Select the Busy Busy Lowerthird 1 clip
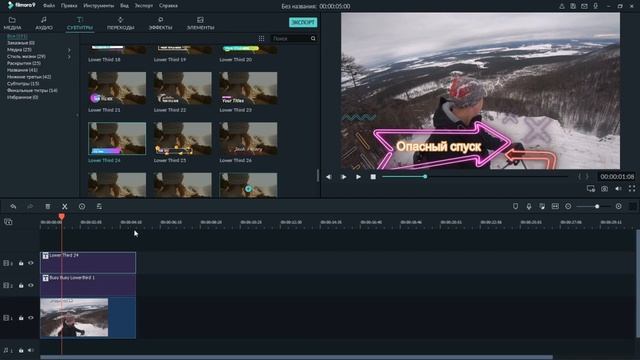The height and width of the screenshot is (360, 640). coord(88,284)
